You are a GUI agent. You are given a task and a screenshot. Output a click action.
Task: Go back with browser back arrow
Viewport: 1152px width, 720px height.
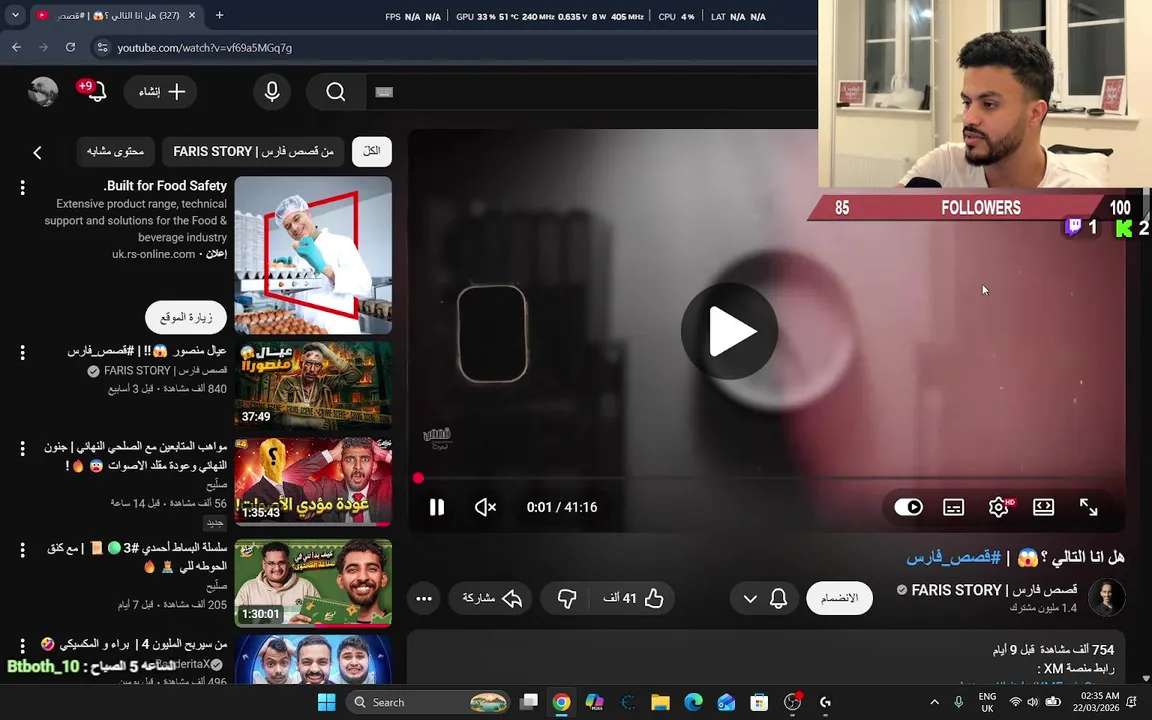tap(16, 47)
